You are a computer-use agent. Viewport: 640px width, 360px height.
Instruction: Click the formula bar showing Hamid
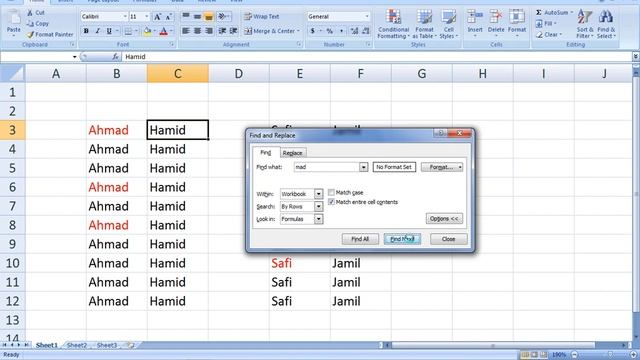point(376,57)
